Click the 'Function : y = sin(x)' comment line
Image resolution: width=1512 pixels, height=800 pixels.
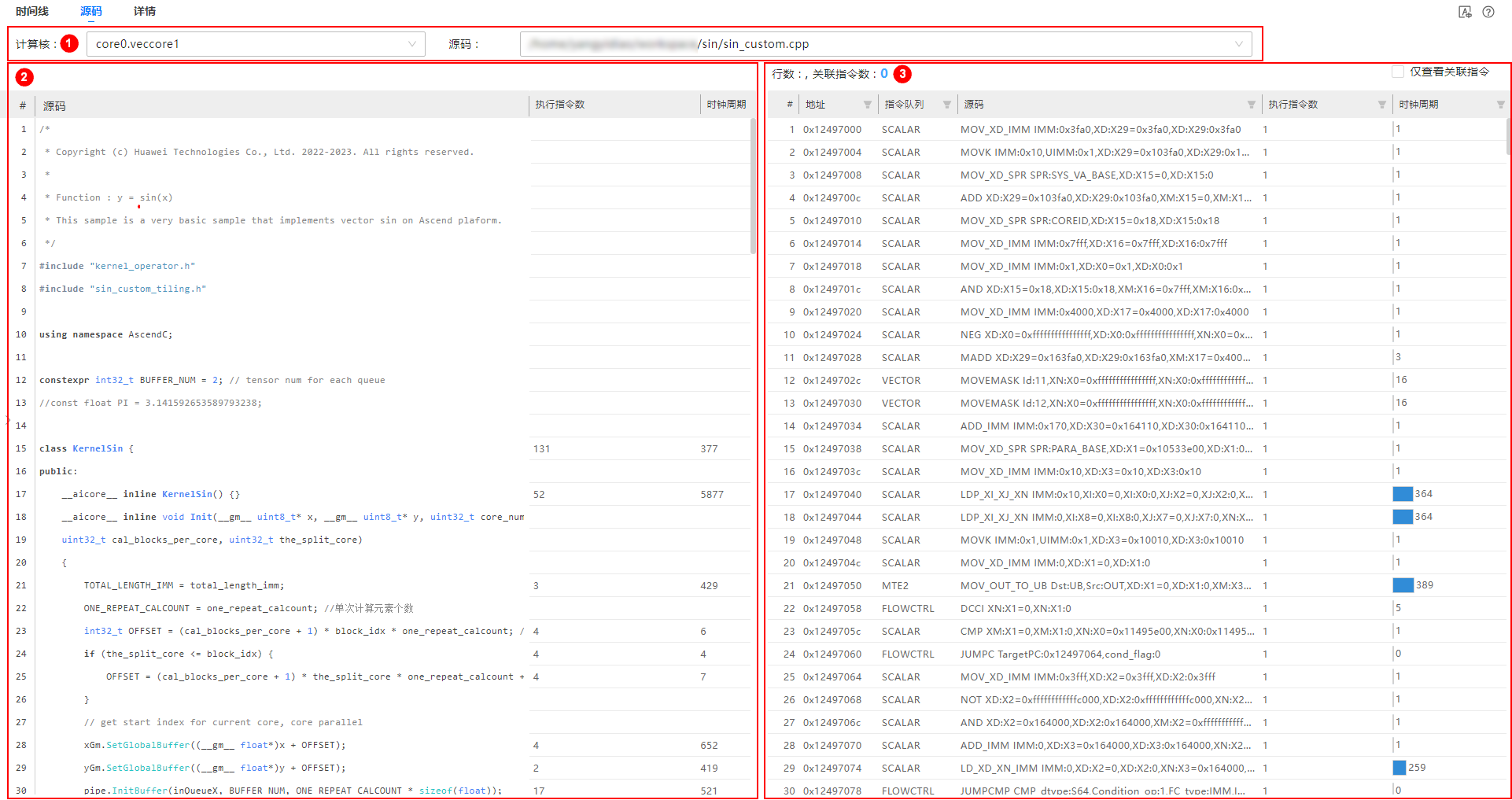(x=109, y=197)
